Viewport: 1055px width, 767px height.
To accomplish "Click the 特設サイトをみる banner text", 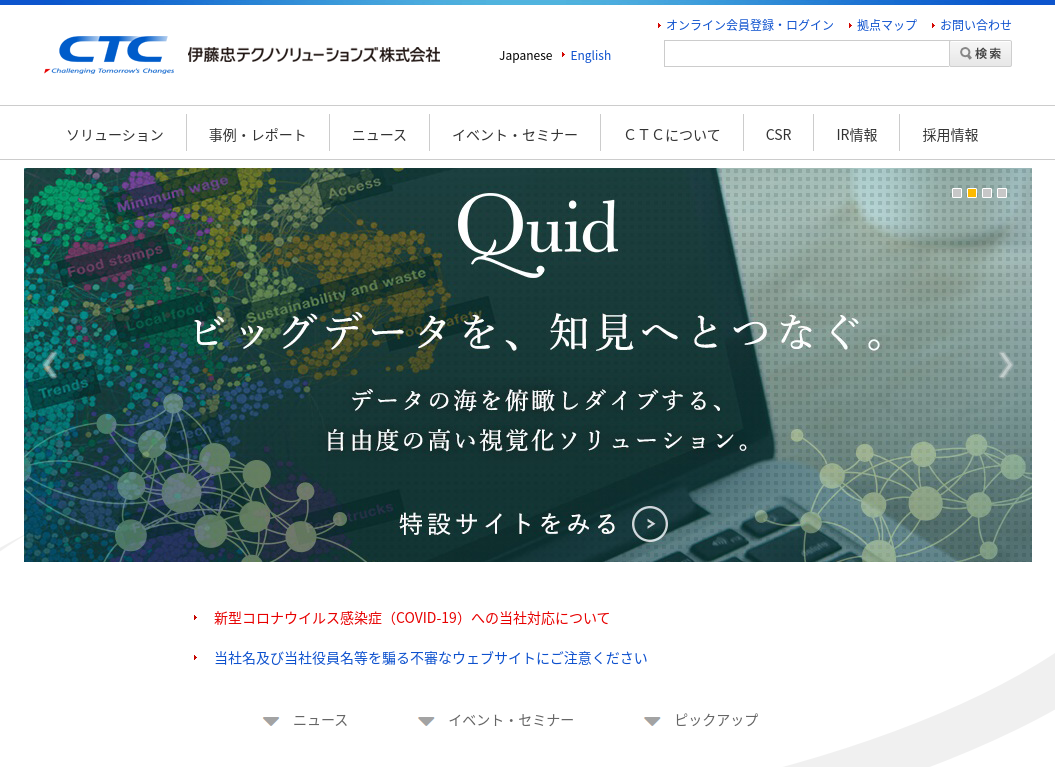I will click(x=509, y=524).
